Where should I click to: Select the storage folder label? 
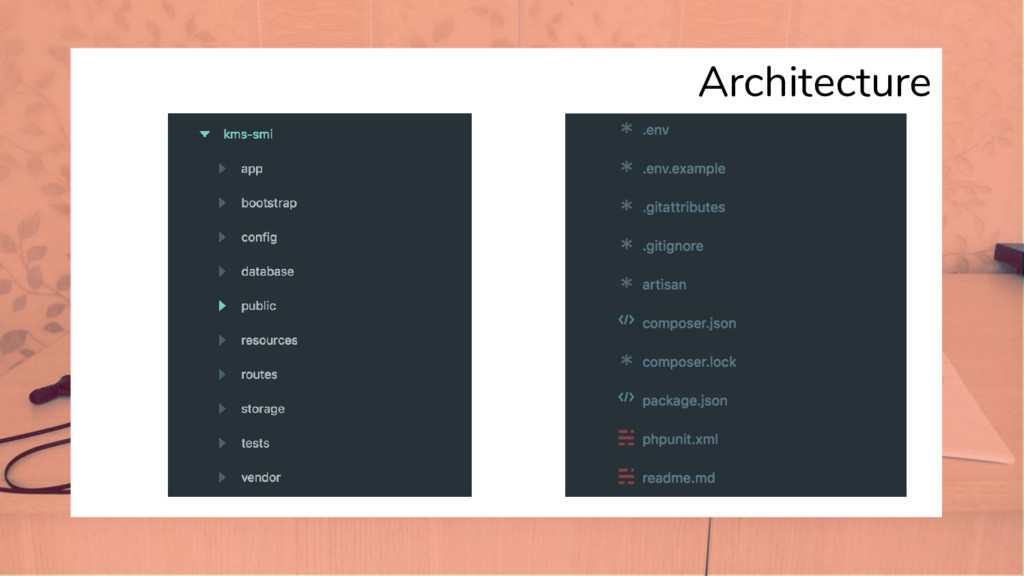(x=263, y=409)
